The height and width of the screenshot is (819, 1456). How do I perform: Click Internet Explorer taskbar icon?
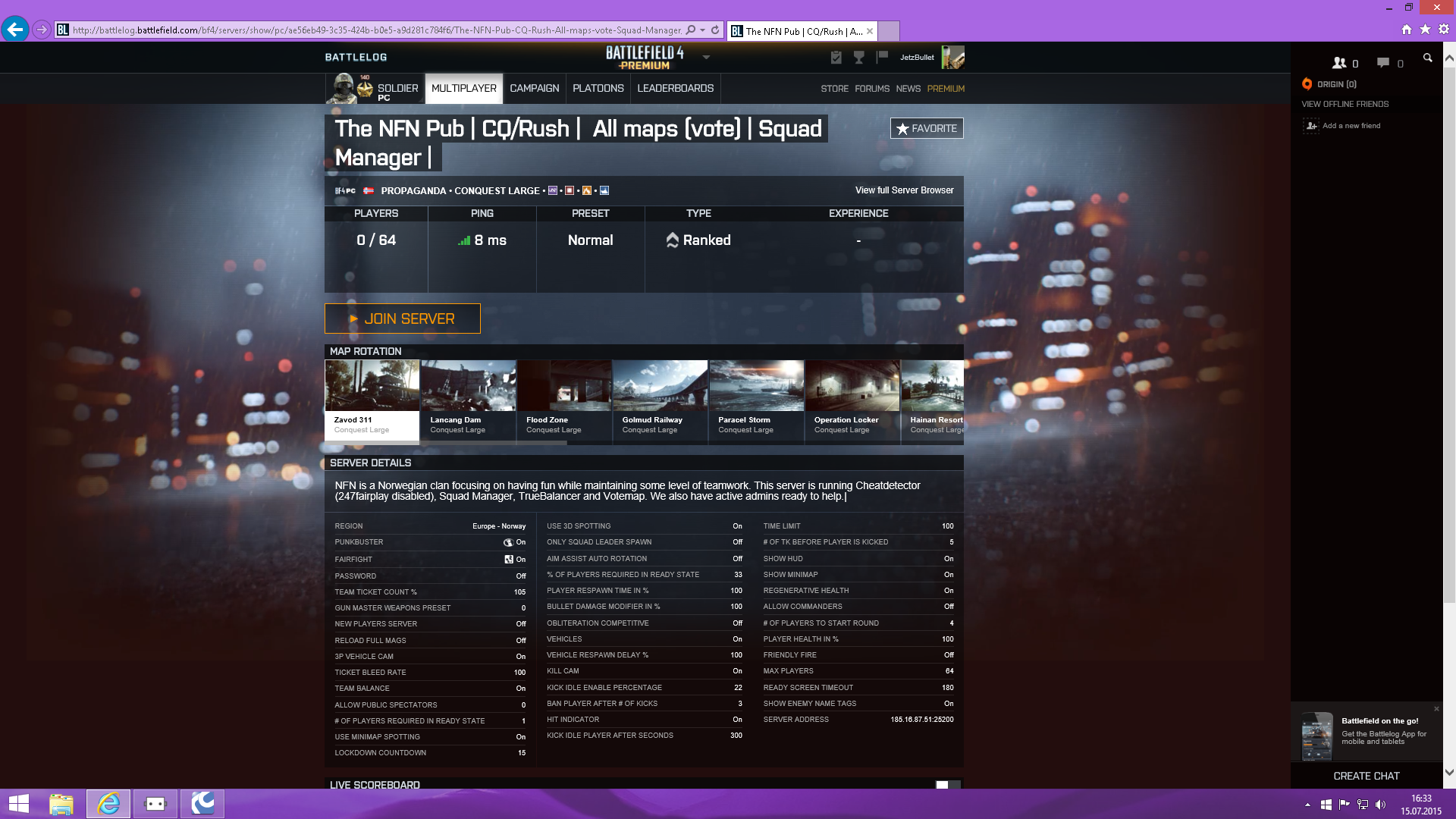click(108, 804)
